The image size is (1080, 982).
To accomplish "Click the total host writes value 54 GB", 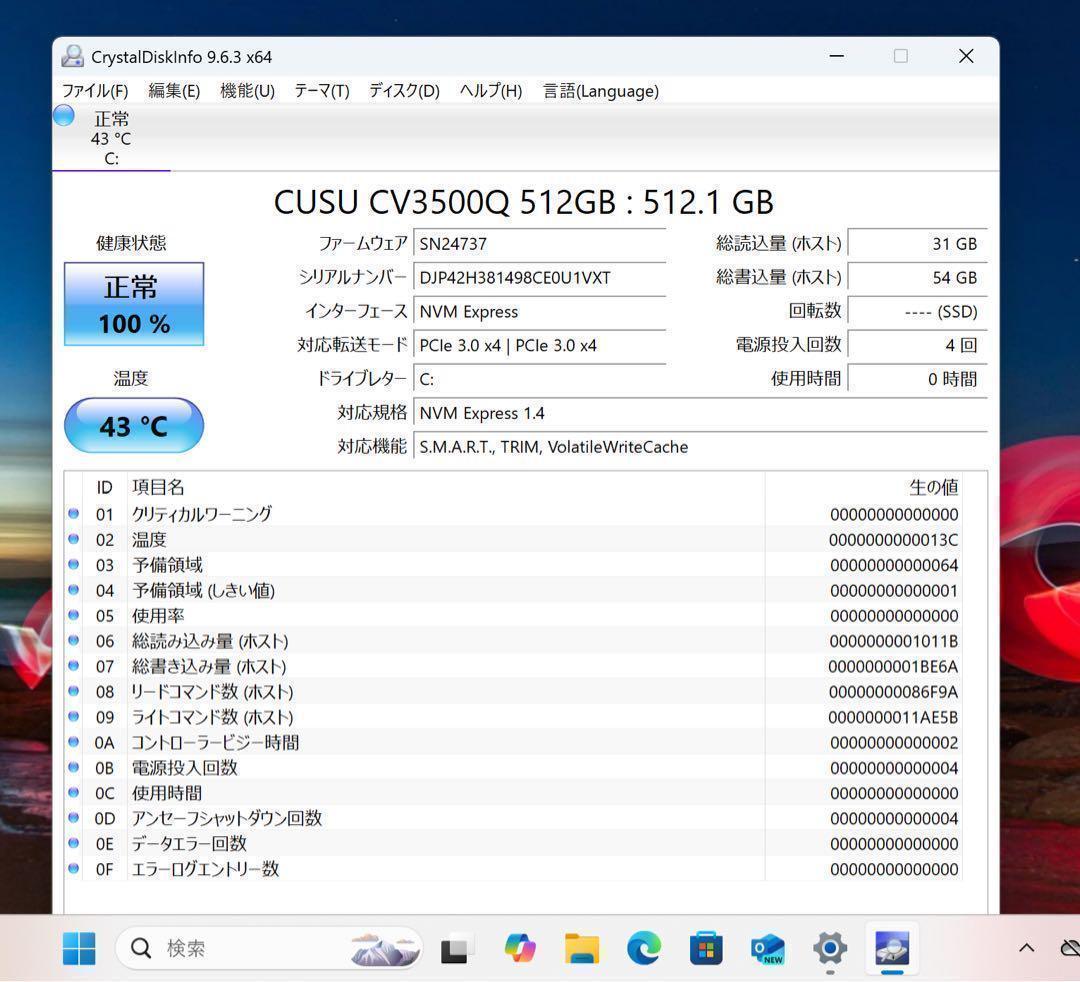I will 917,278.
